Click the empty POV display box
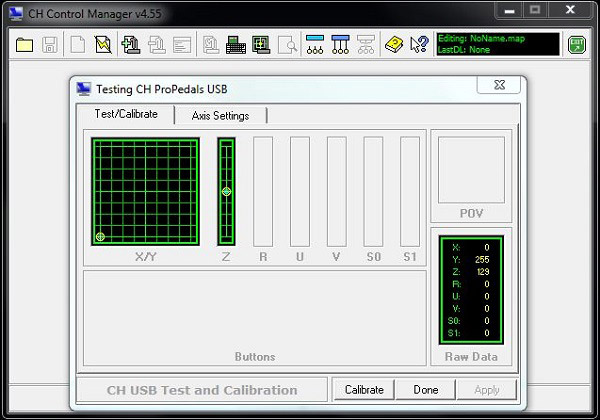This screenshot has width=600, height=420. (471, 170)
